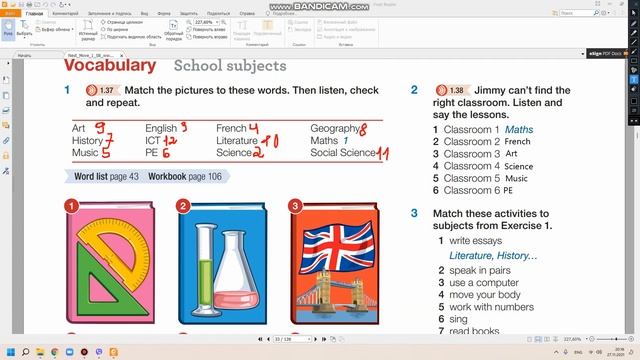Go to the previous page arrow
Screen dimensions: 640x360
point(268,339)
